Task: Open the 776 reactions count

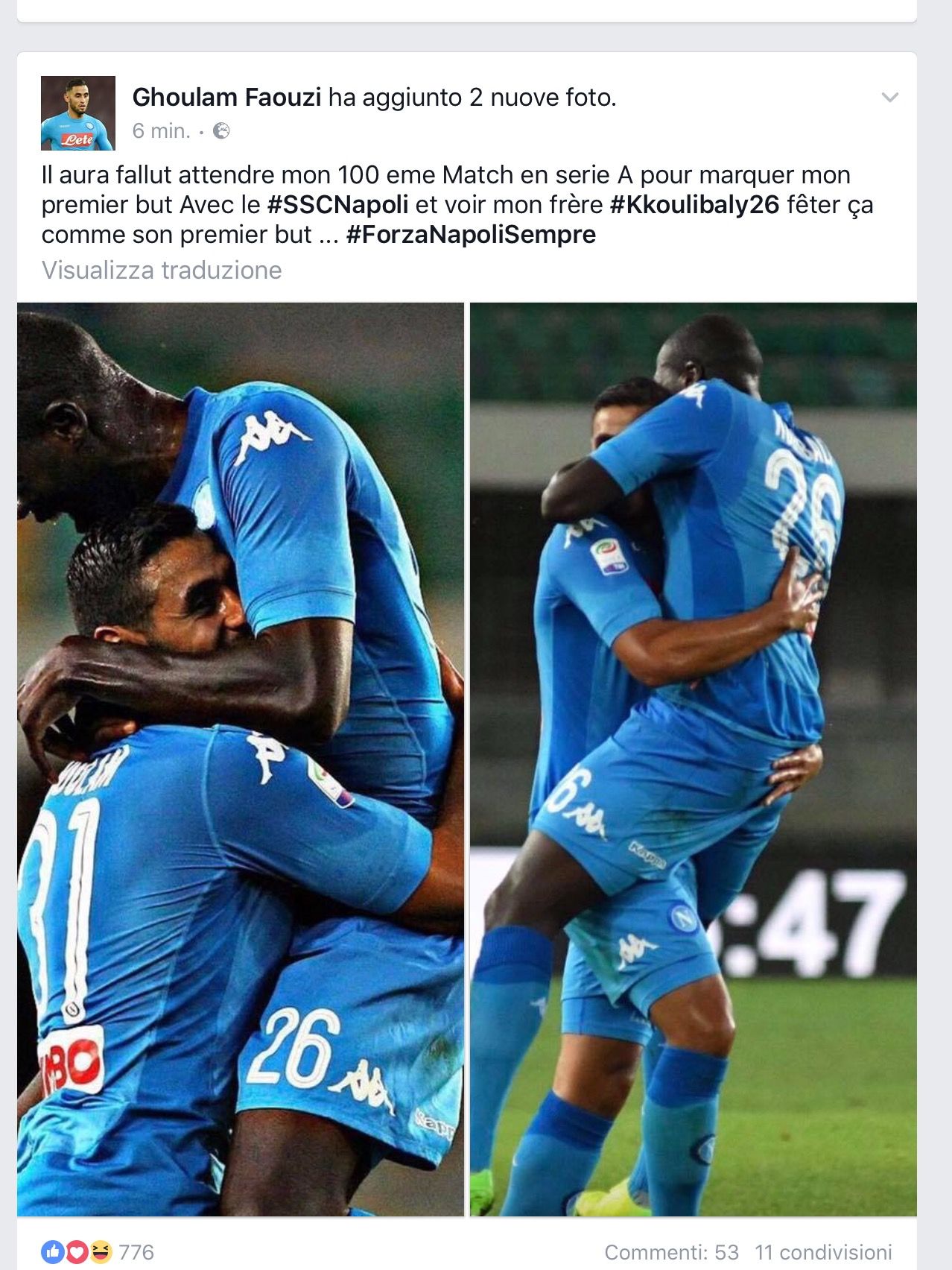Action: pyautogui.click(x=136, y=1252)
